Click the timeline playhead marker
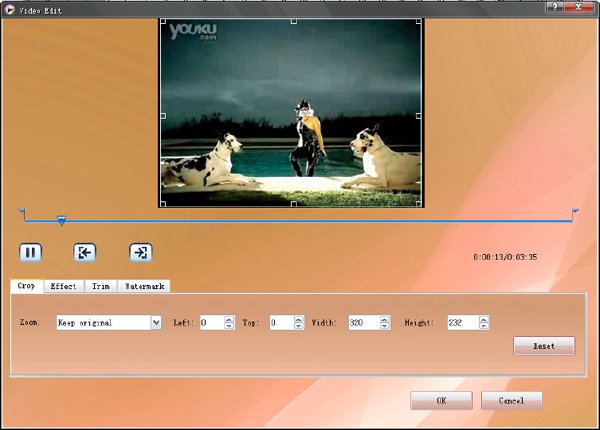Image resolution: width=600 pixels, height=430 pixels. click(x=61, y=220)
